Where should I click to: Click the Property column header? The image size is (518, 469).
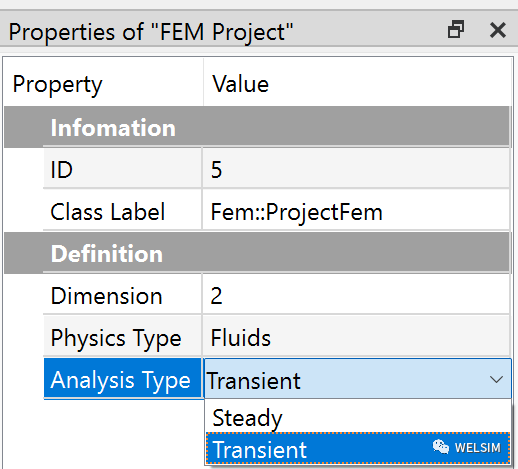pos(103,83)
